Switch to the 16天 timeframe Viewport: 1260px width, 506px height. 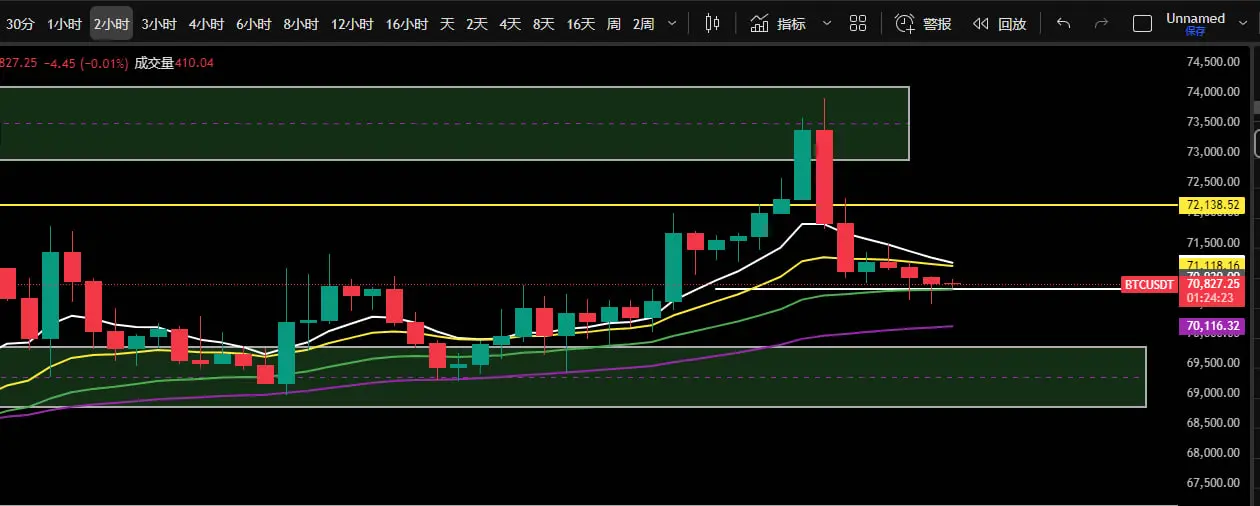tap(580, 23)
